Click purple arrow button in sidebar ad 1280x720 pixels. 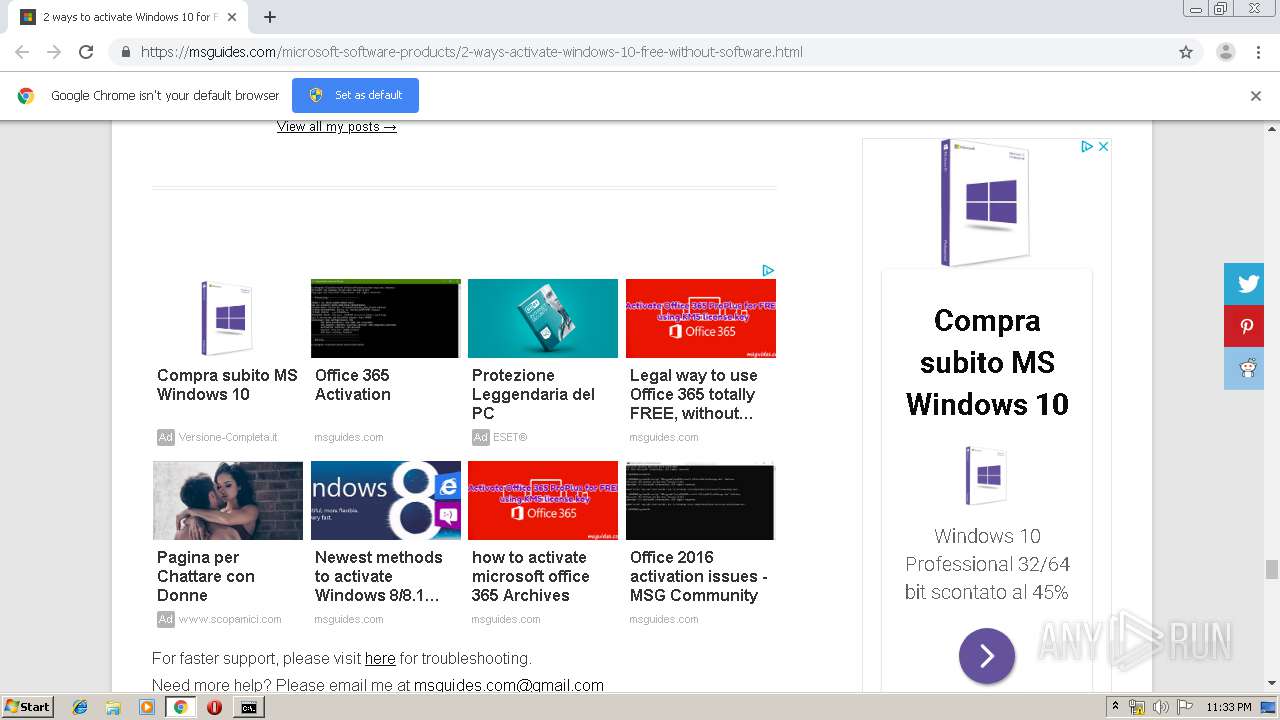point(987,656)
